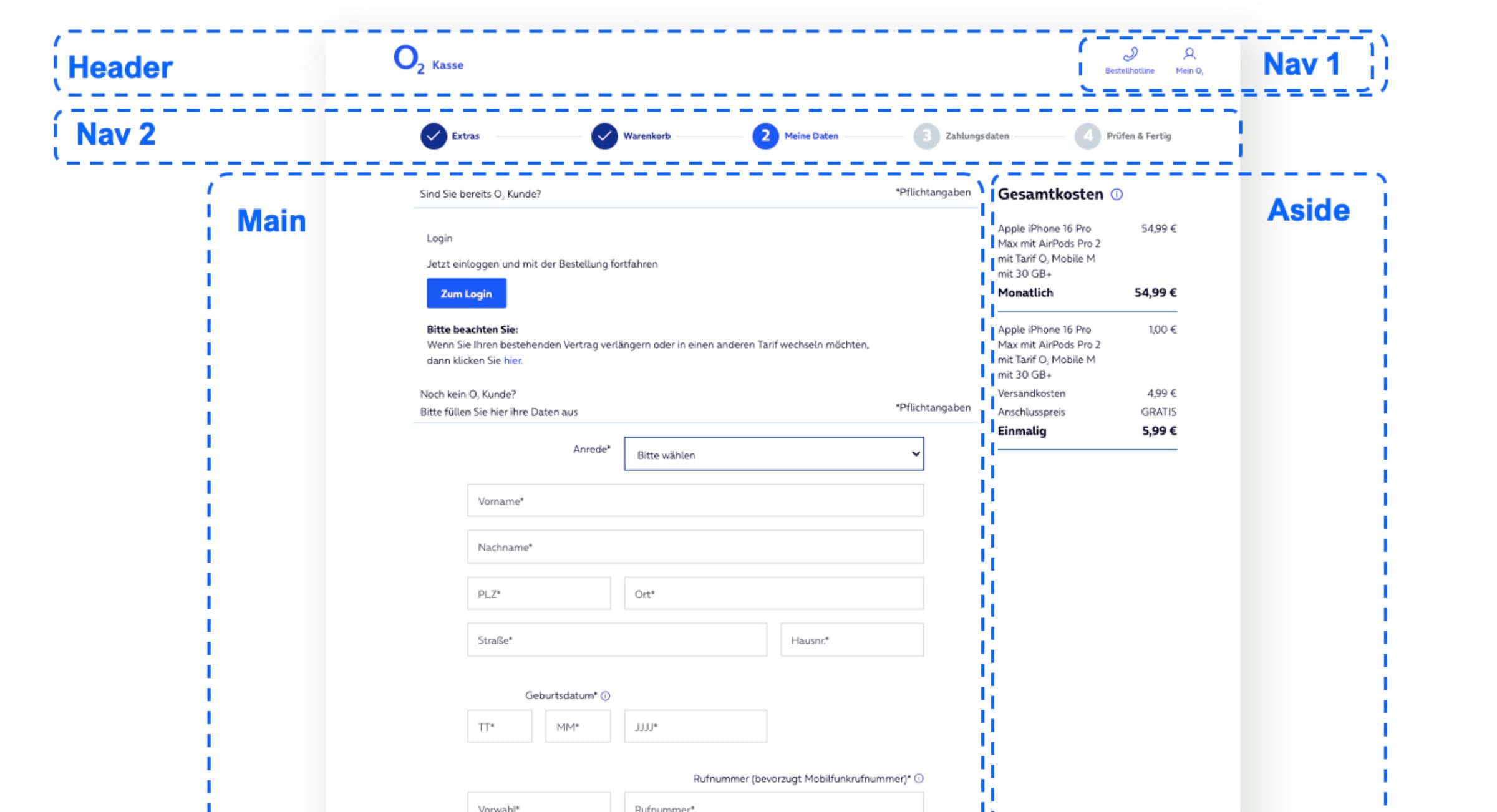Click the 'Monatlich' total row label
The image size is (1497, 812).
click(1025, 292)
